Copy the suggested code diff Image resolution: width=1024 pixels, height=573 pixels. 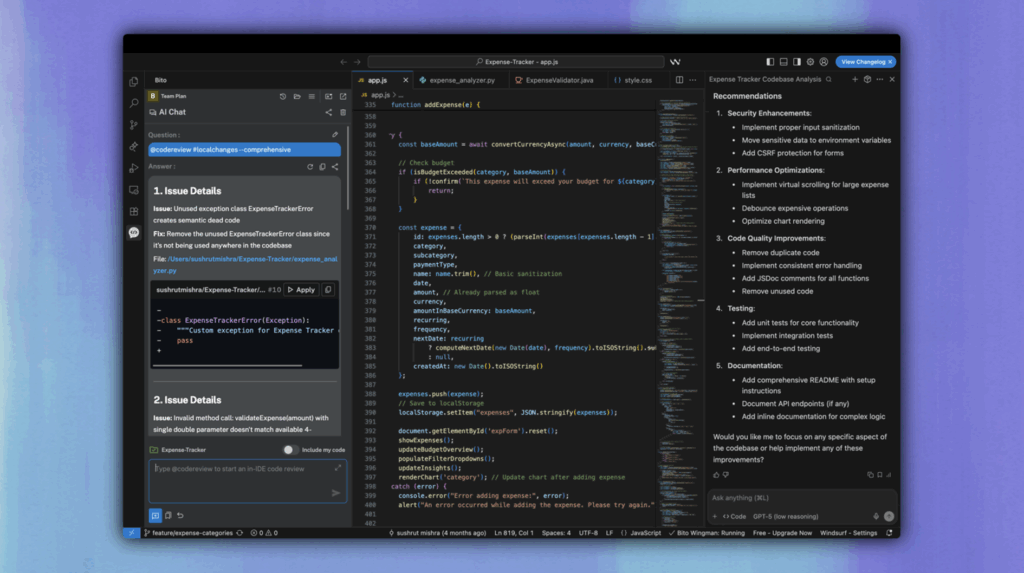[x=328, y=289]
